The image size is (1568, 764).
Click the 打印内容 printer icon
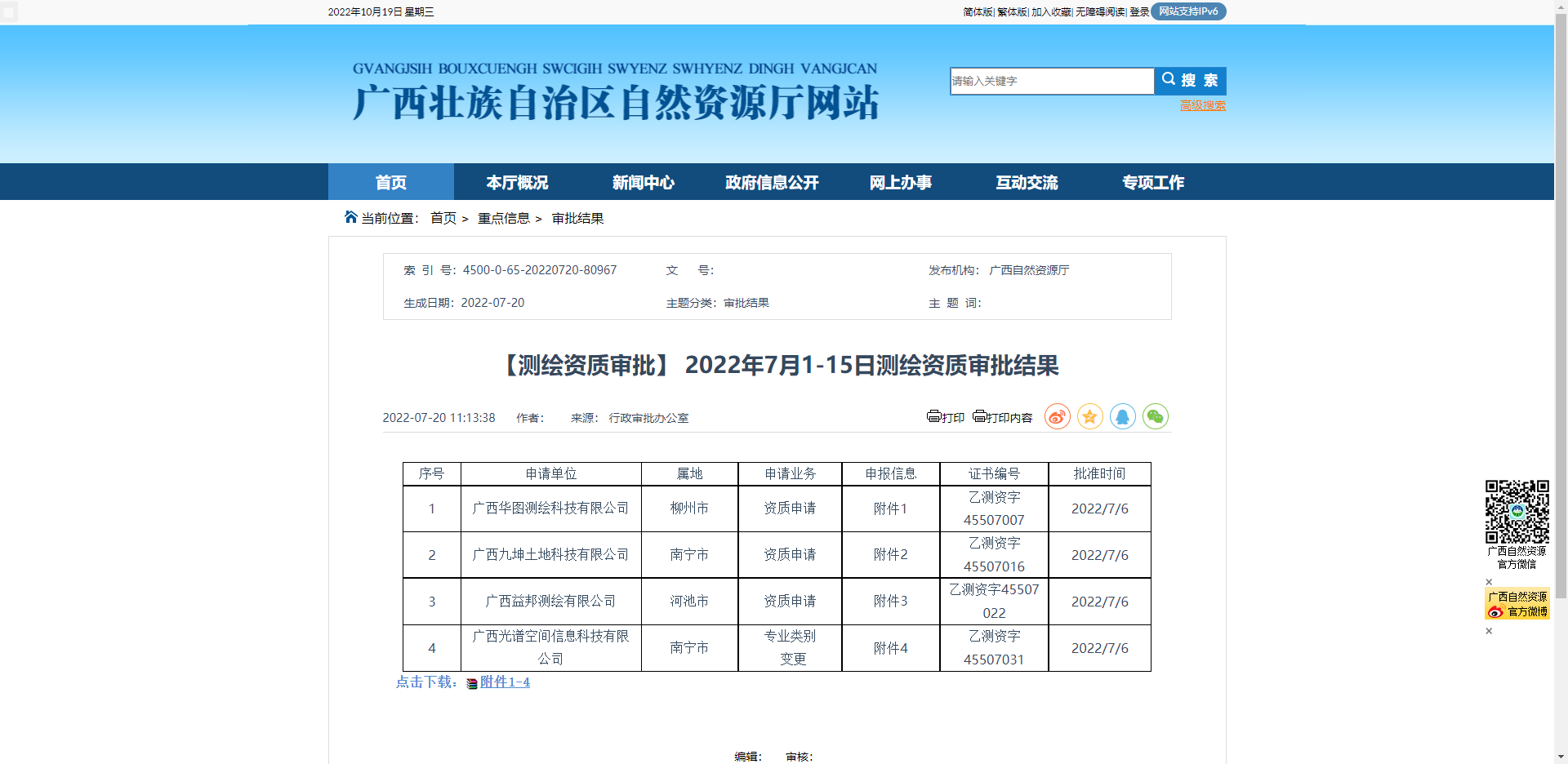pyautogui.click(x=979, y=416)
